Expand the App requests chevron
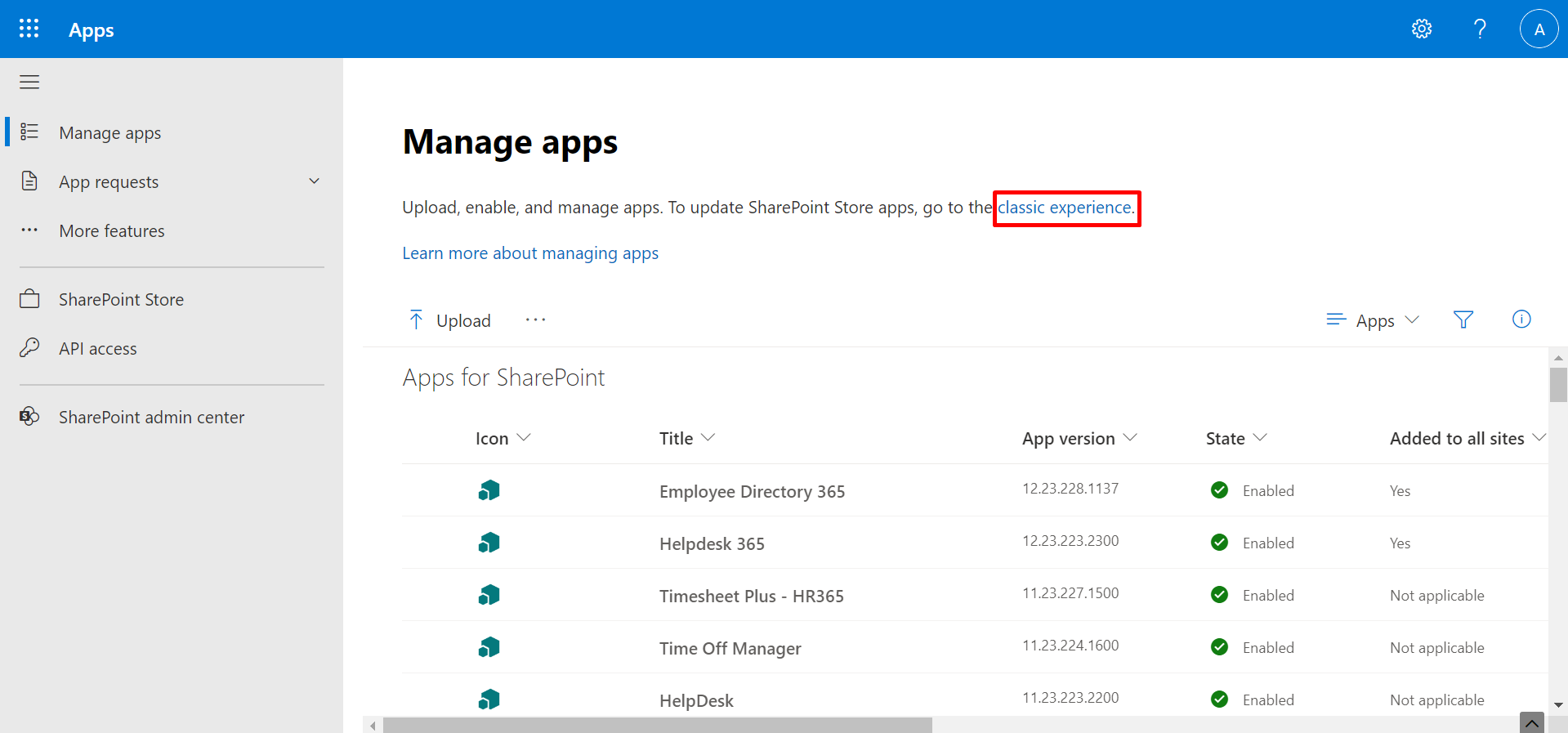Image resolution: width=1568 pixels, height=733 pixels. (x=314, y=181)
